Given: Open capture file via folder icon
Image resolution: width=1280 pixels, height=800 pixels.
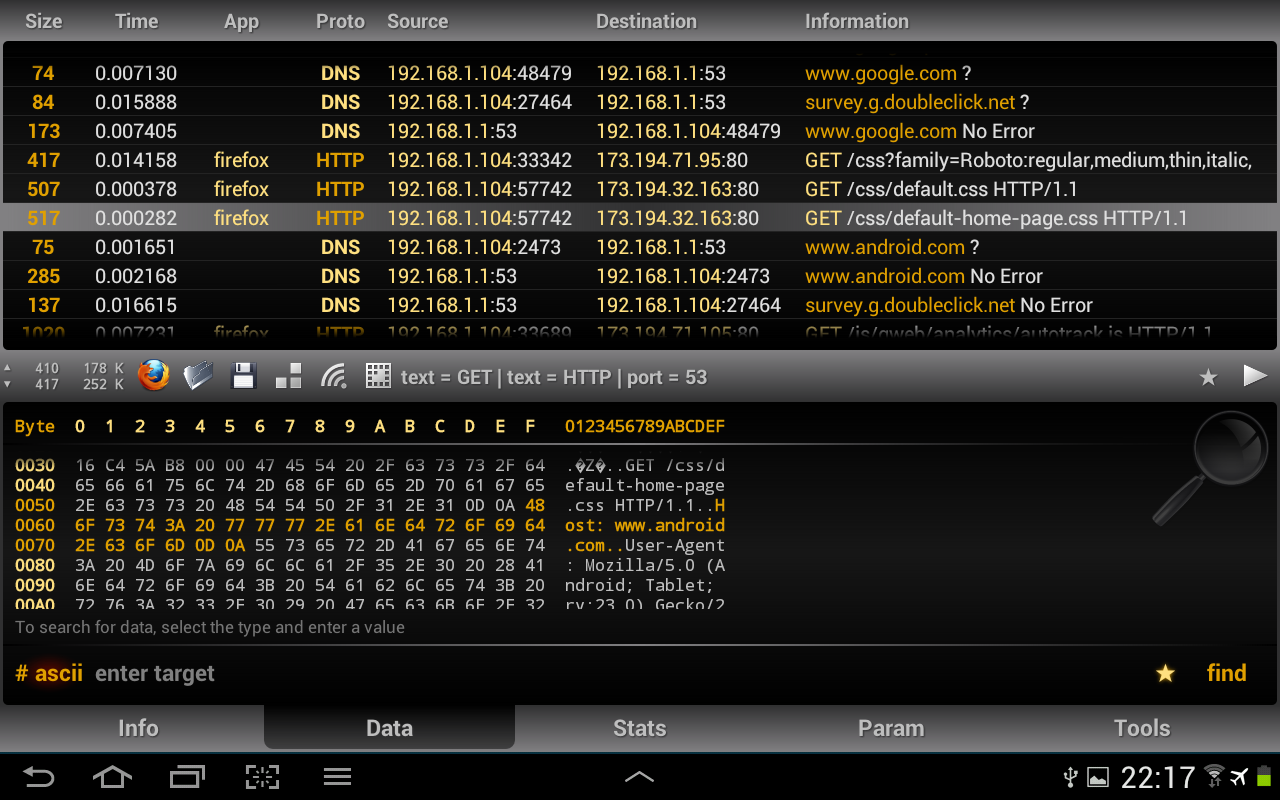Looking at the screenshot, I should pyautogui.click(x=199, y=376).
